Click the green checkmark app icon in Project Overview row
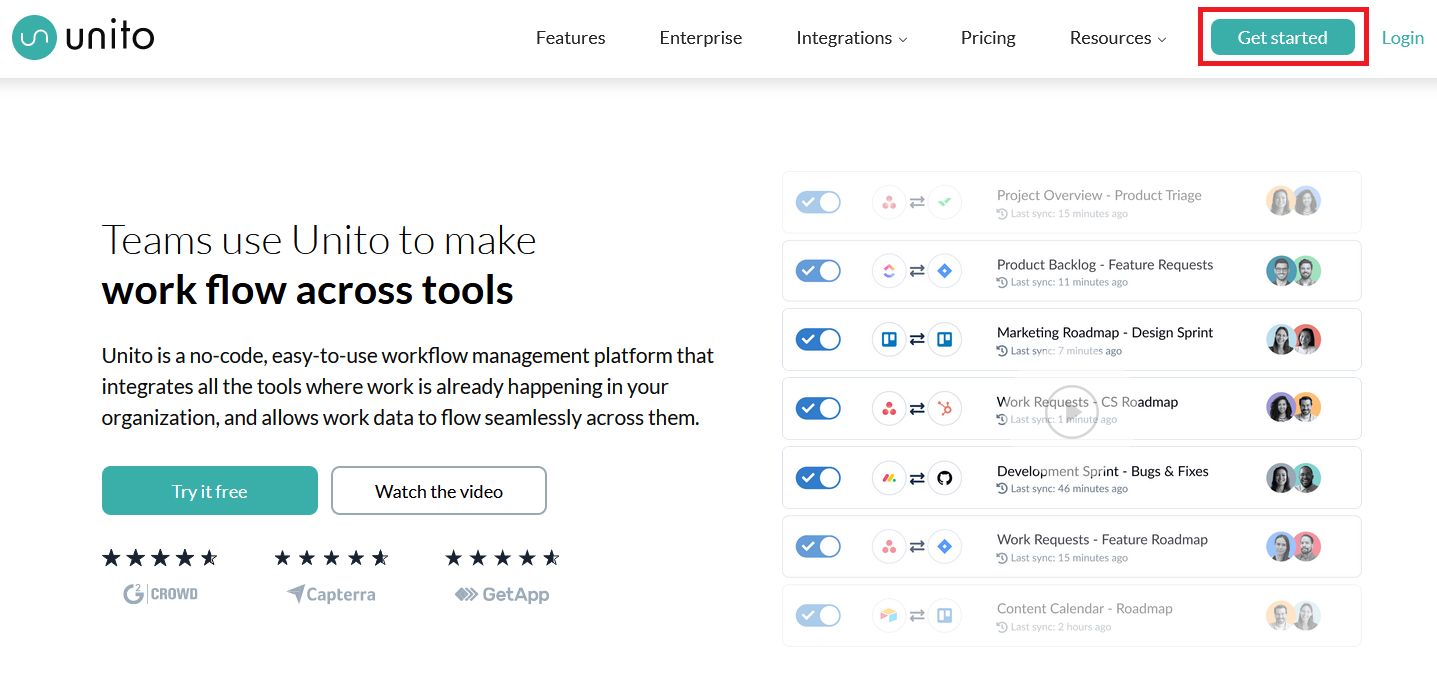Image resolution: width=1437 pixels, height=697 pixels. (944, 202)
